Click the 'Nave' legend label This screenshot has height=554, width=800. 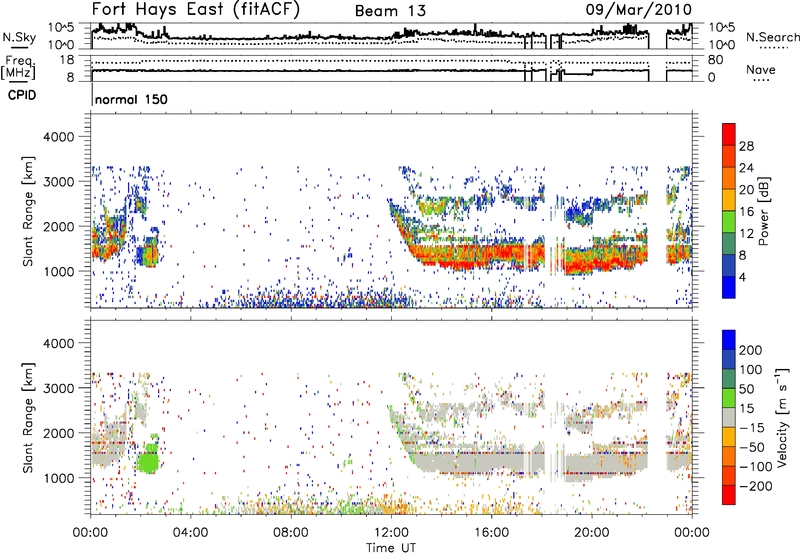pyautogui.click(x=761, y=70)
